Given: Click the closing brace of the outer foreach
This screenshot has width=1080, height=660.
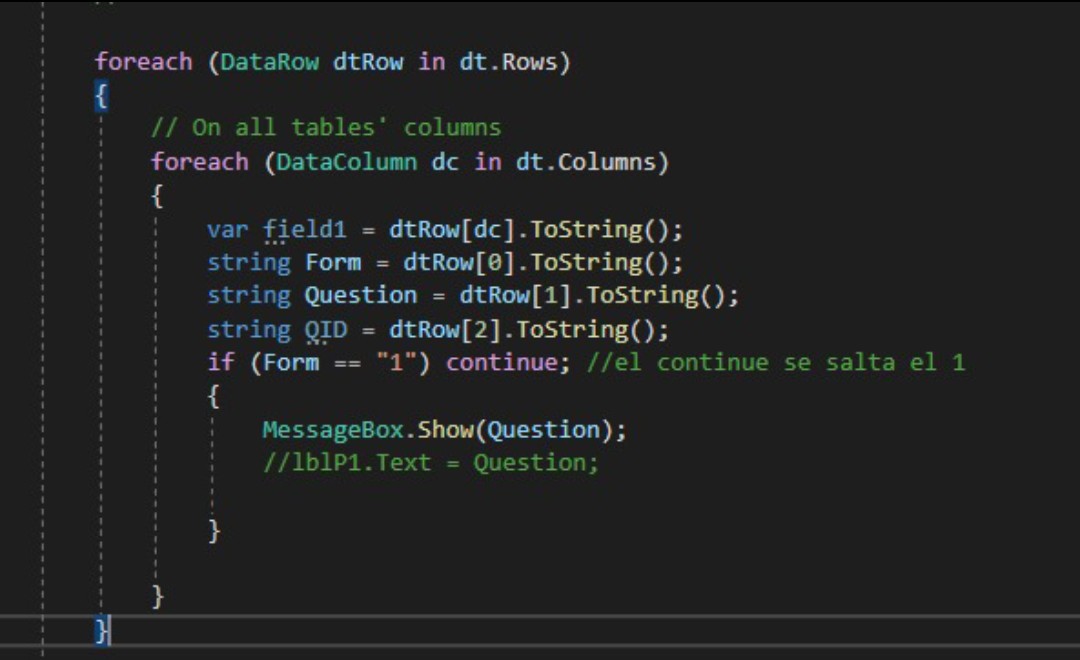Looking at the screenshot, I should pos(102,631).
